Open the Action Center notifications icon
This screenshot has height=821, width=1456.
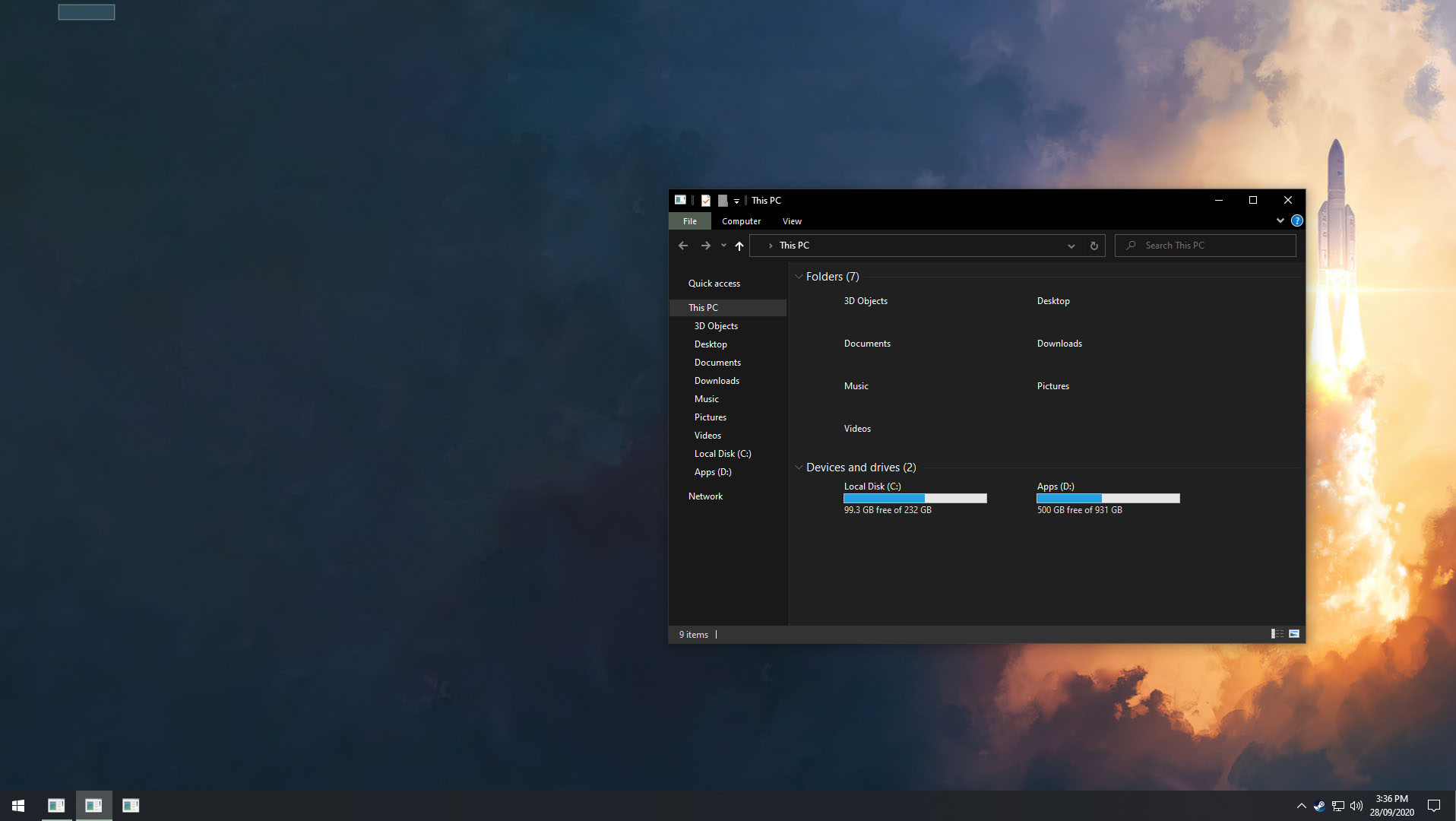(1434, 806)
